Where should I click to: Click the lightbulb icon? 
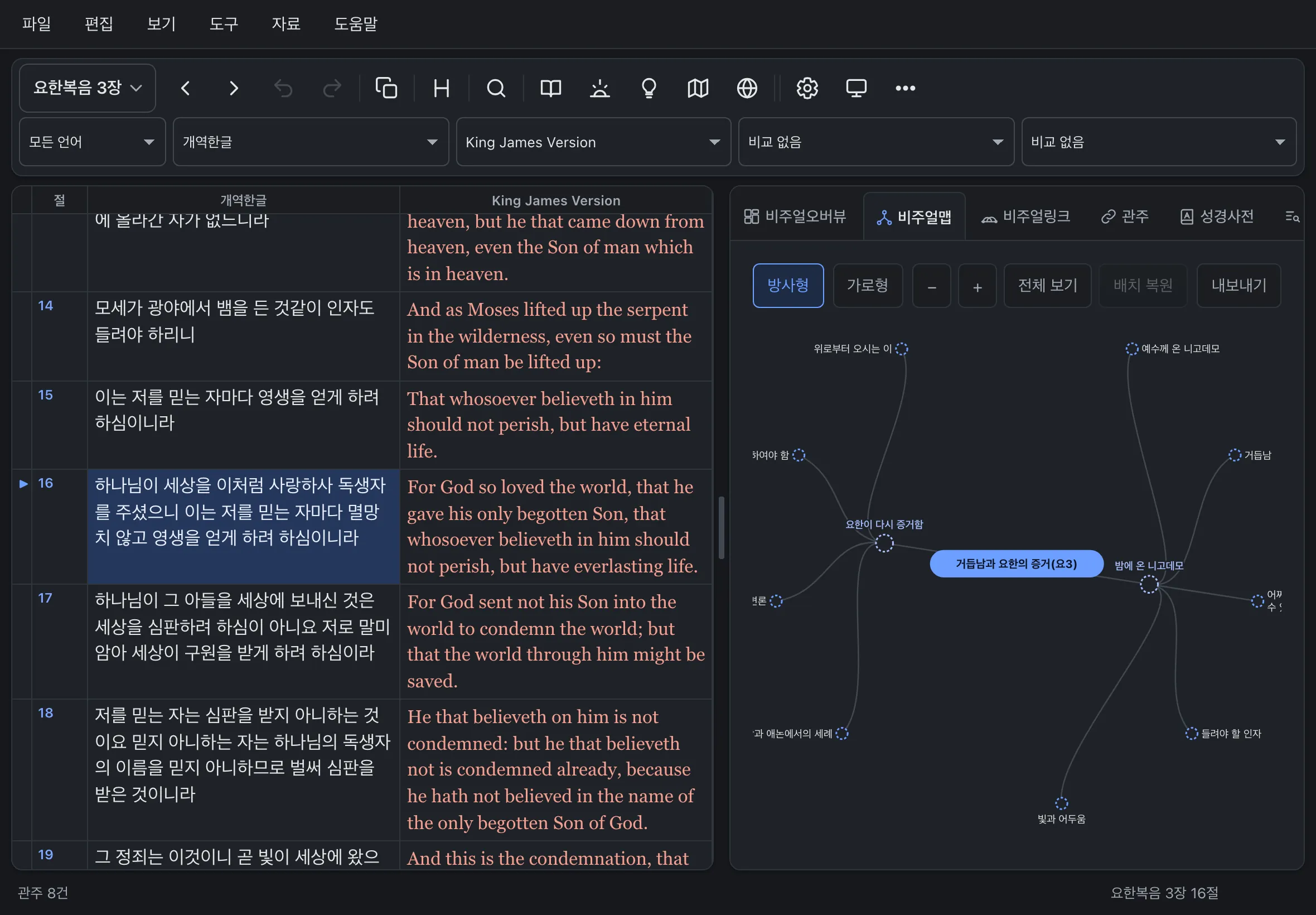[649, 88]
